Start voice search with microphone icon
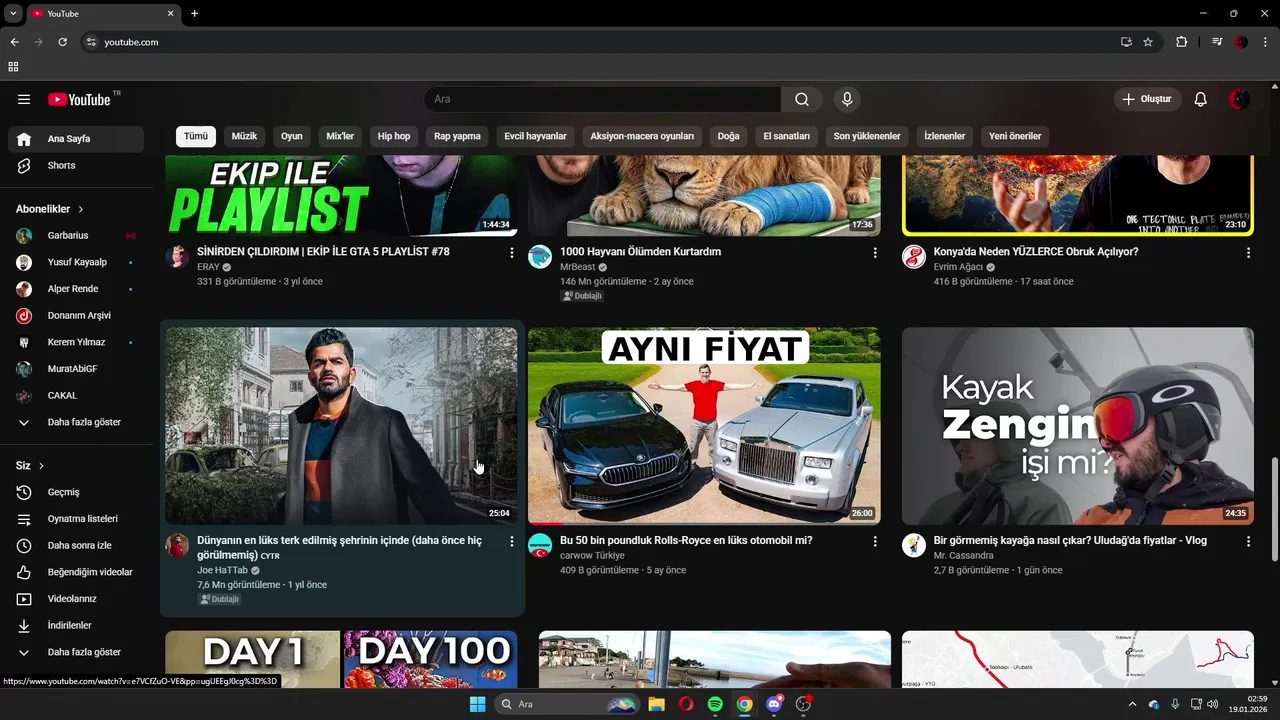Image resolution: width=1280 pixels, height=720 pixels. pyautogui.click(x=847, y=99)
